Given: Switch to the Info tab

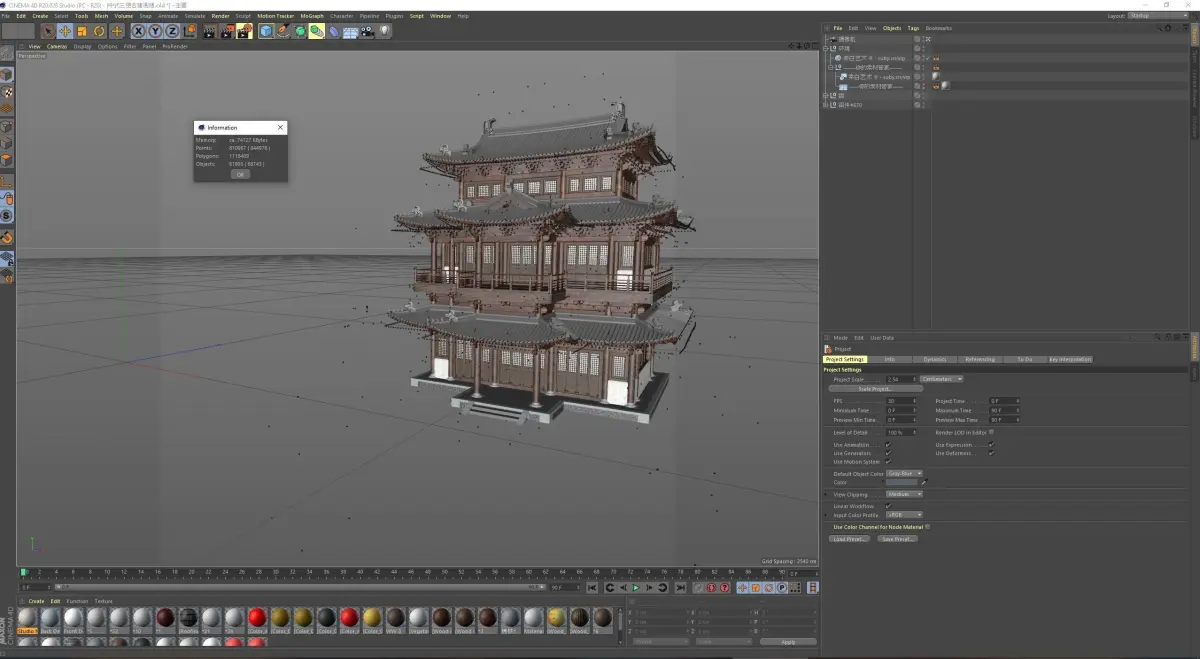Looking at the screenshot, I should click(890, 359).
